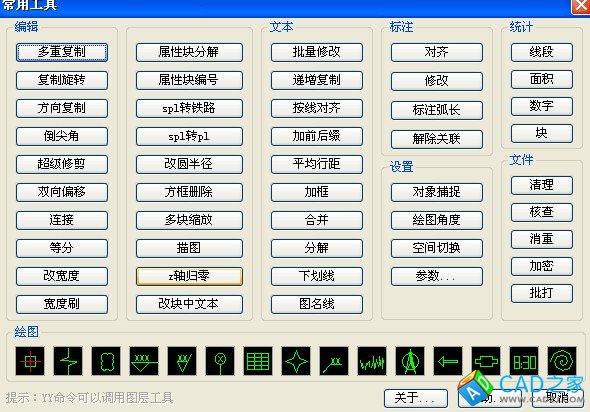Screen dimensions: 590x412
Task: Click the 取消 button
Action: pos(558,398)
